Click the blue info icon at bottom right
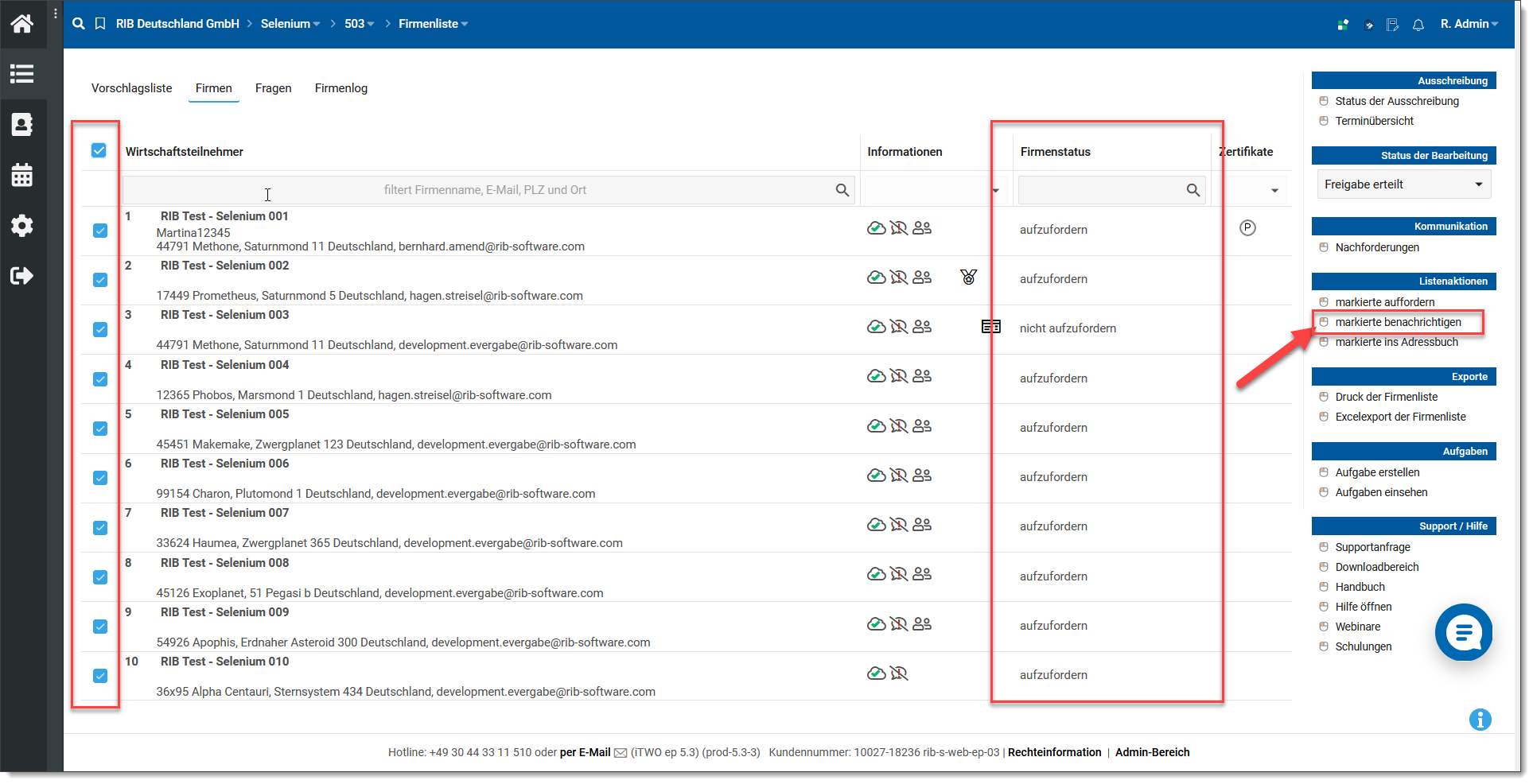Screen dimensions: 1533x784 tap(1480, 720)
